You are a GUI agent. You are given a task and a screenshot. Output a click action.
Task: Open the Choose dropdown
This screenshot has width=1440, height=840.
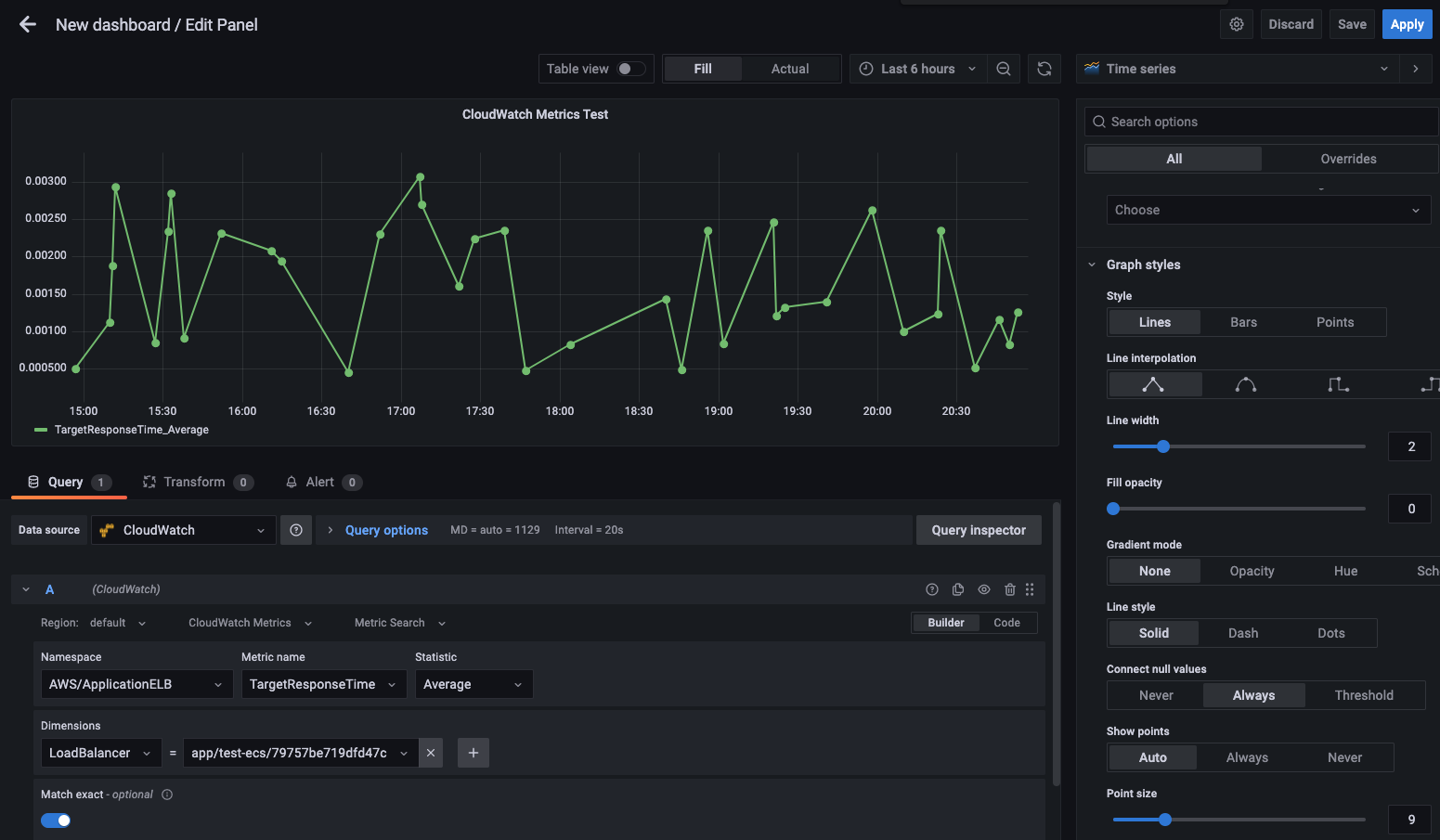click(1268, 210)
